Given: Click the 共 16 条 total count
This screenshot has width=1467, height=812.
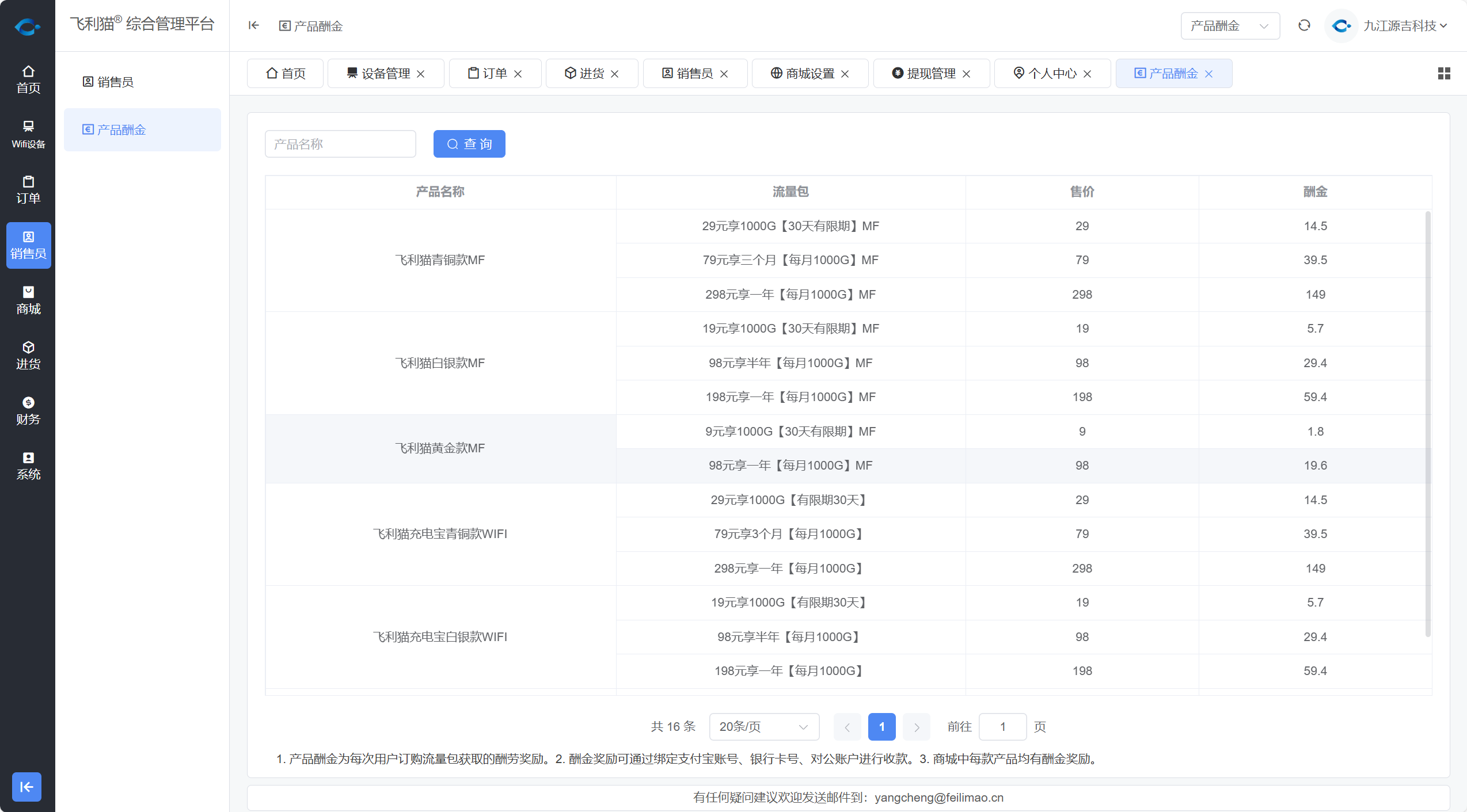Looking at the screenshot, I should 673,727.
